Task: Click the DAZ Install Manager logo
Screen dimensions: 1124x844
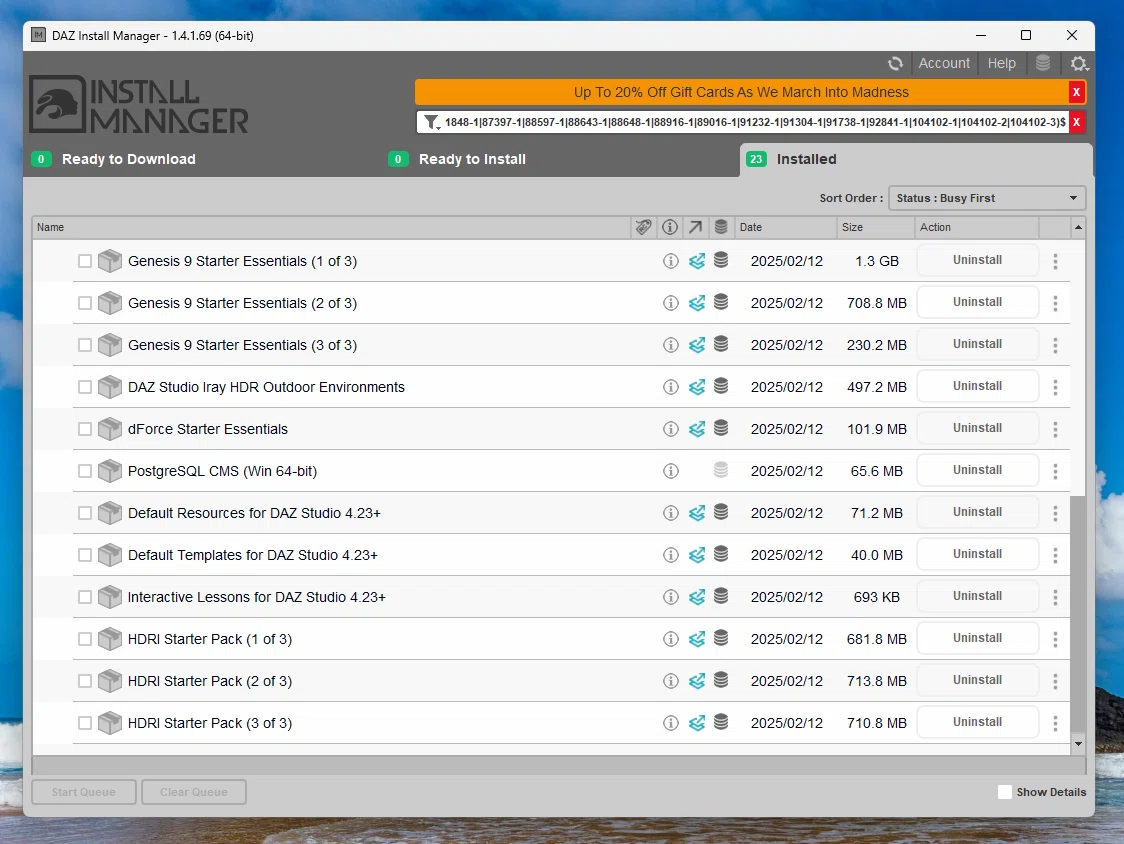Action: coord(139,105)
